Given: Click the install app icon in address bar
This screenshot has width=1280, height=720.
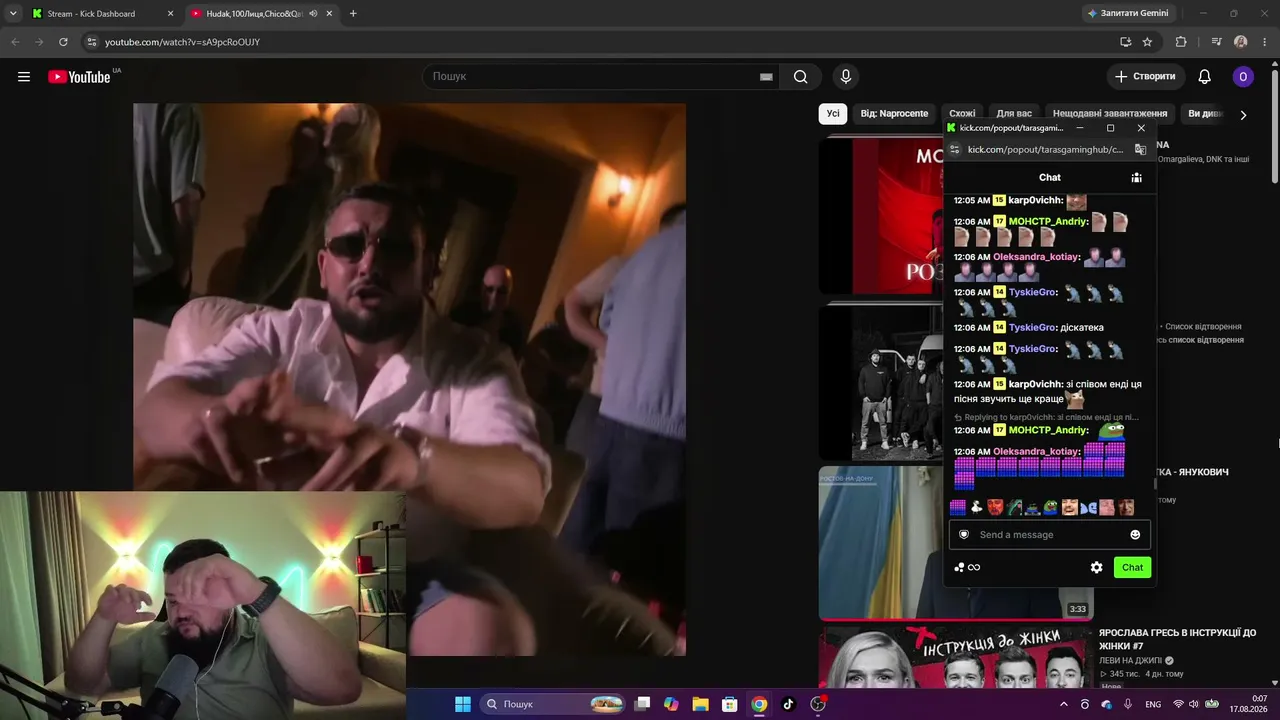Looking at the screenshot, I should [x=1125, y=42].
